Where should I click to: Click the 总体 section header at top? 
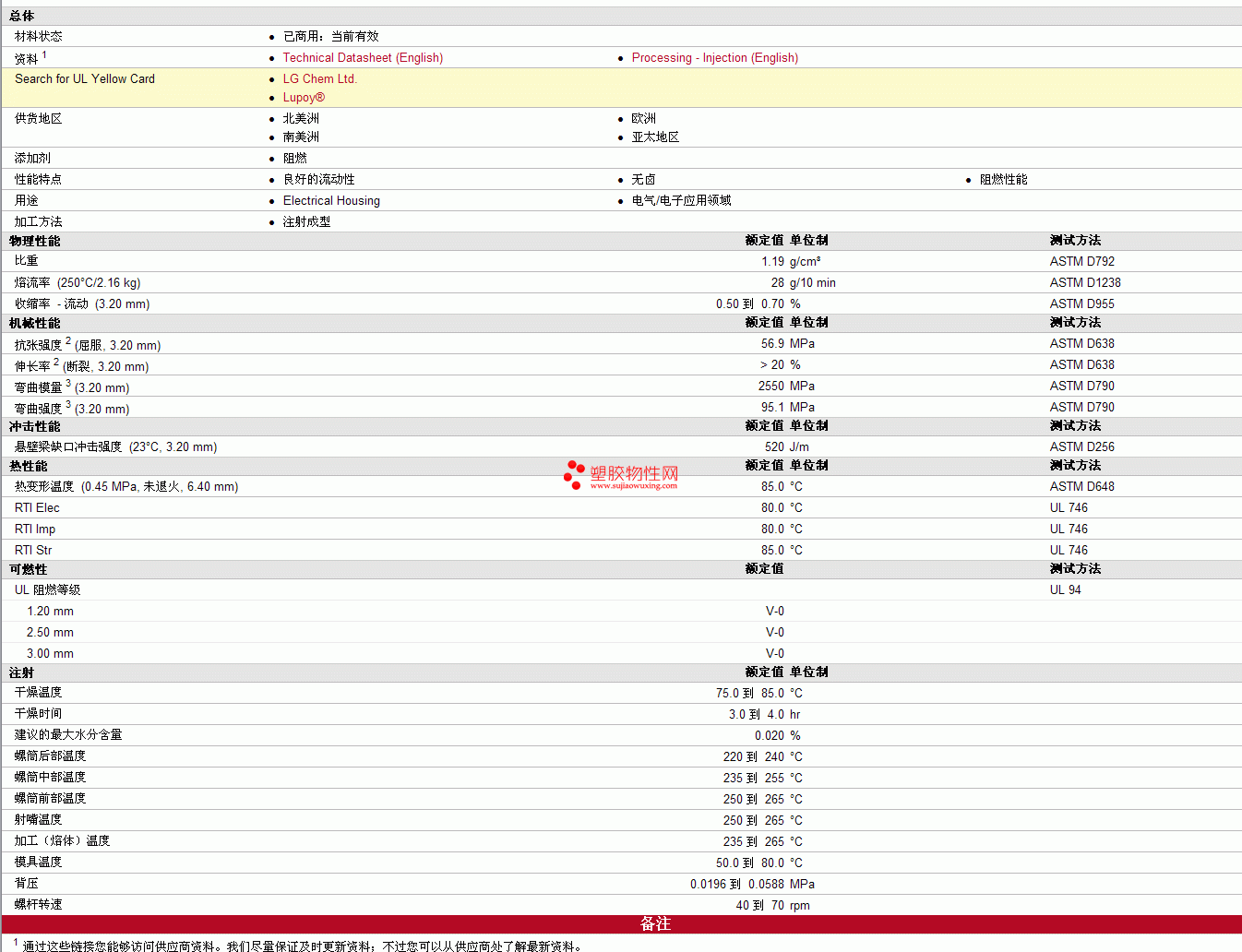click(x=22, y=16)
